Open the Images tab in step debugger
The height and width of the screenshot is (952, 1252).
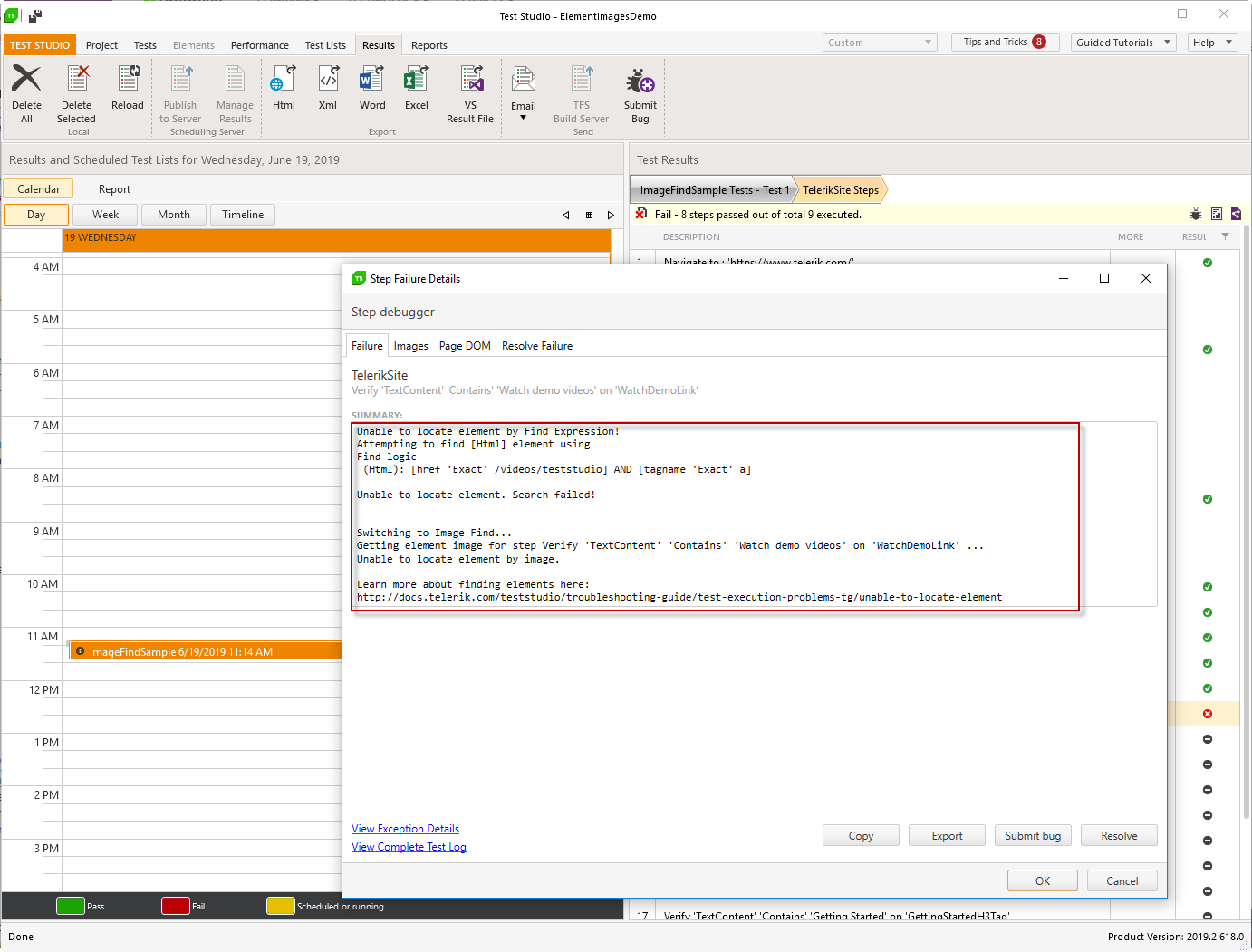click(411, 346)
